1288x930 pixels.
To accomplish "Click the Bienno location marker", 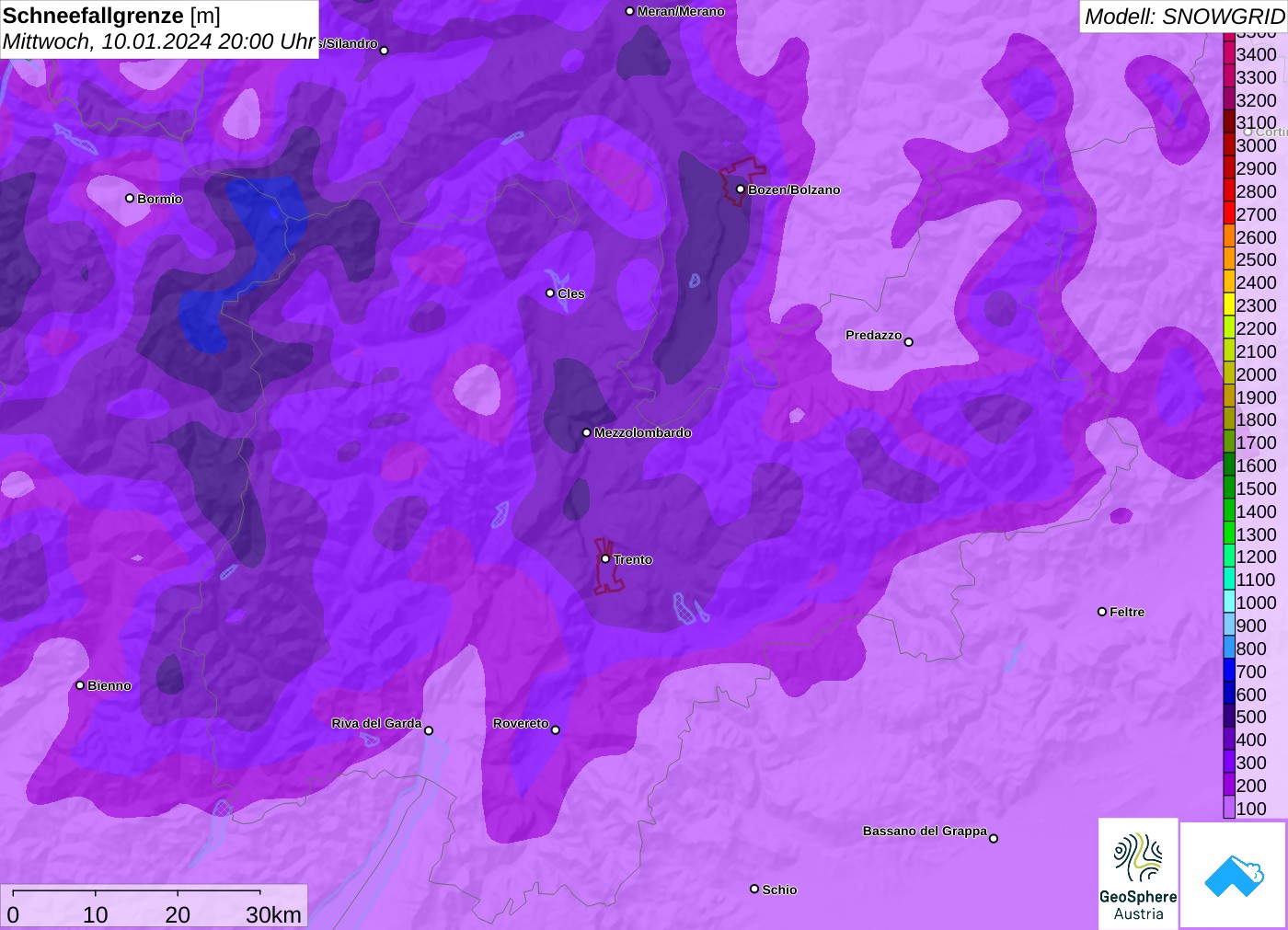I will pyautogui.click(x=80, y=685).
